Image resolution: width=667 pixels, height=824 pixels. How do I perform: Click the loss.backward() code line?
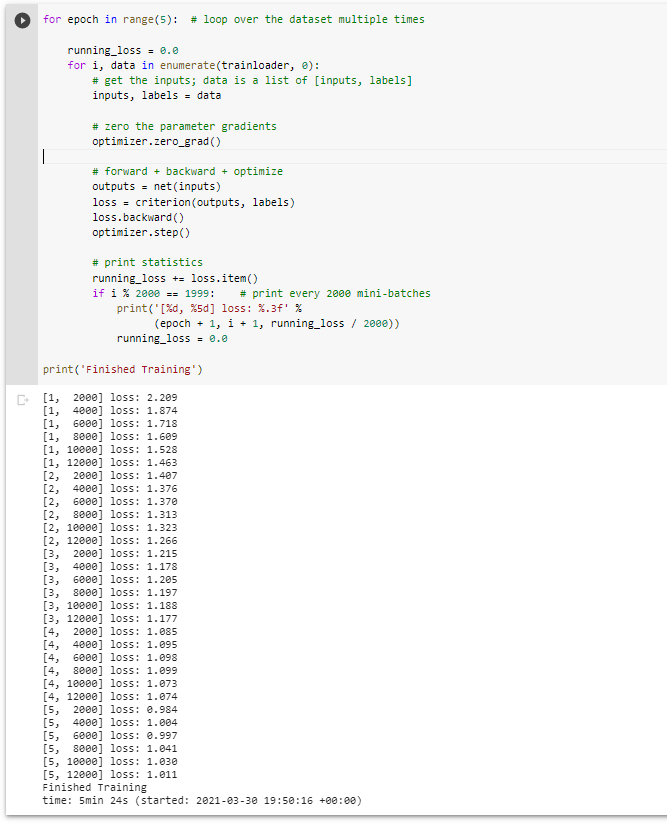[138, 217]
